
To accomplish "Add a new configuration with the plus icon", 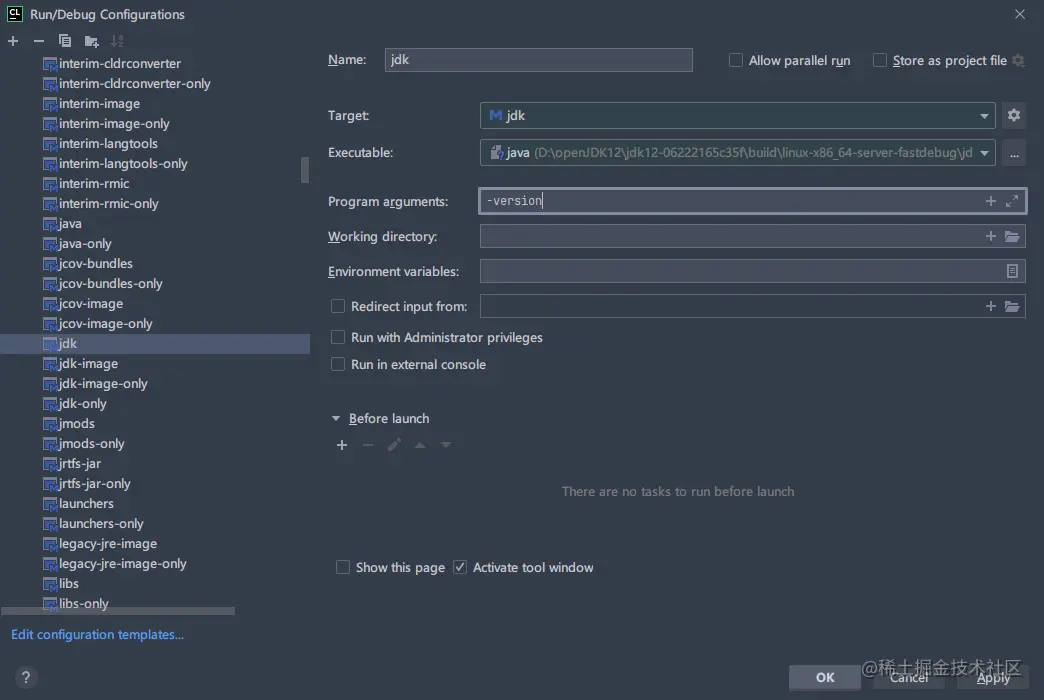I will tap(13, 41).
